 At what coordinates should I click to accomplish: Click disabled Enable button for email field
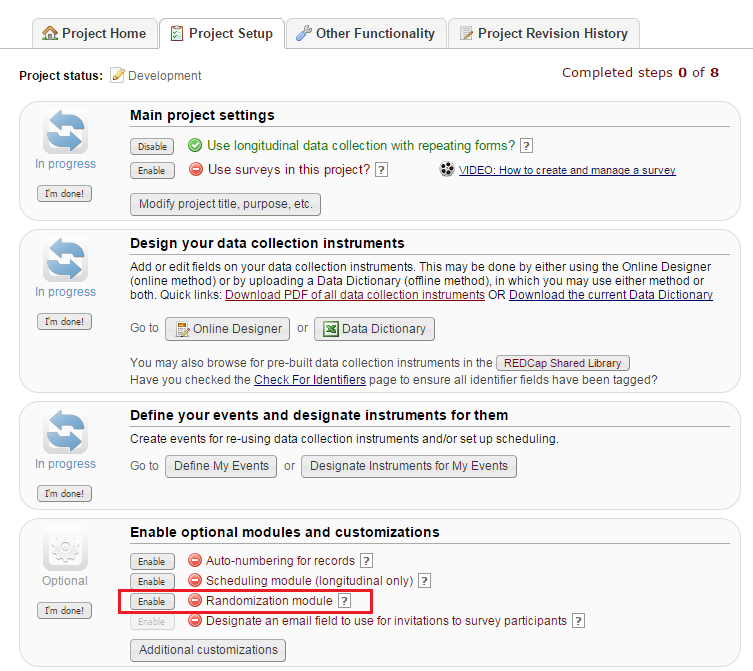pyautogui.click(x=152, y=622)
